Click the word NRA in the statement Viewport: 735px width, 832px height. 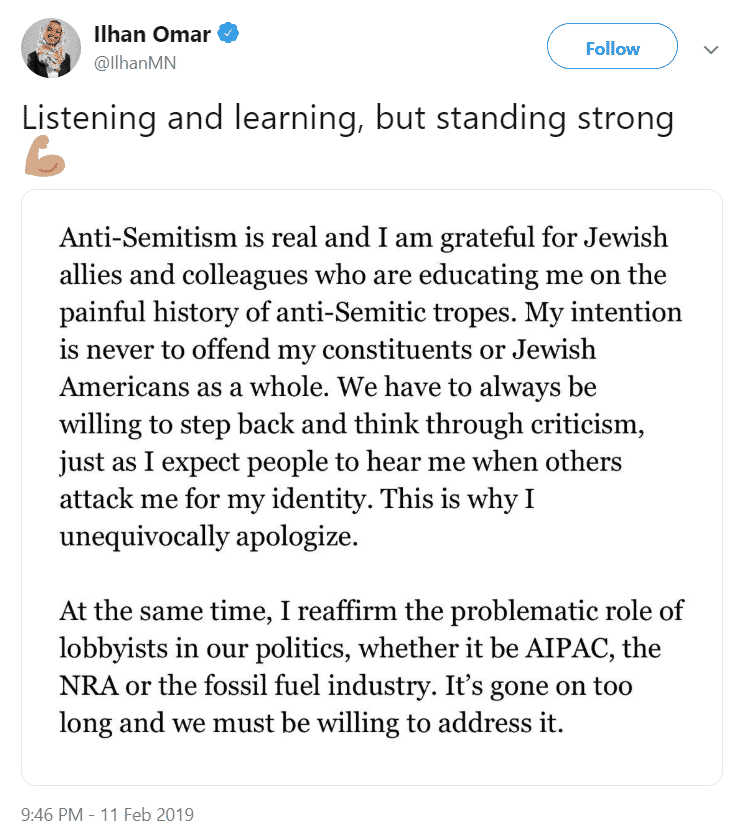point(89,686)
